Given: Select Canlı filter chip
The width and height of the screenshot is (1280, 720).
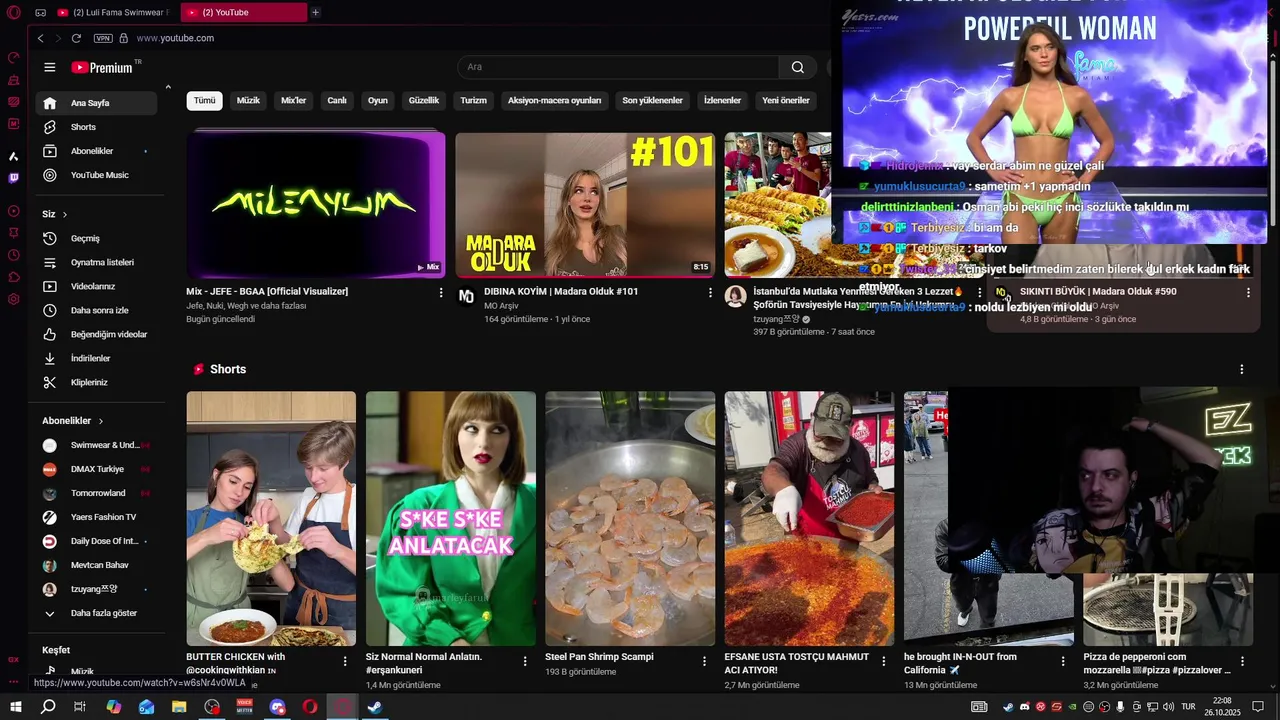Looking at the screenshot, I should (x=337, y=100).
